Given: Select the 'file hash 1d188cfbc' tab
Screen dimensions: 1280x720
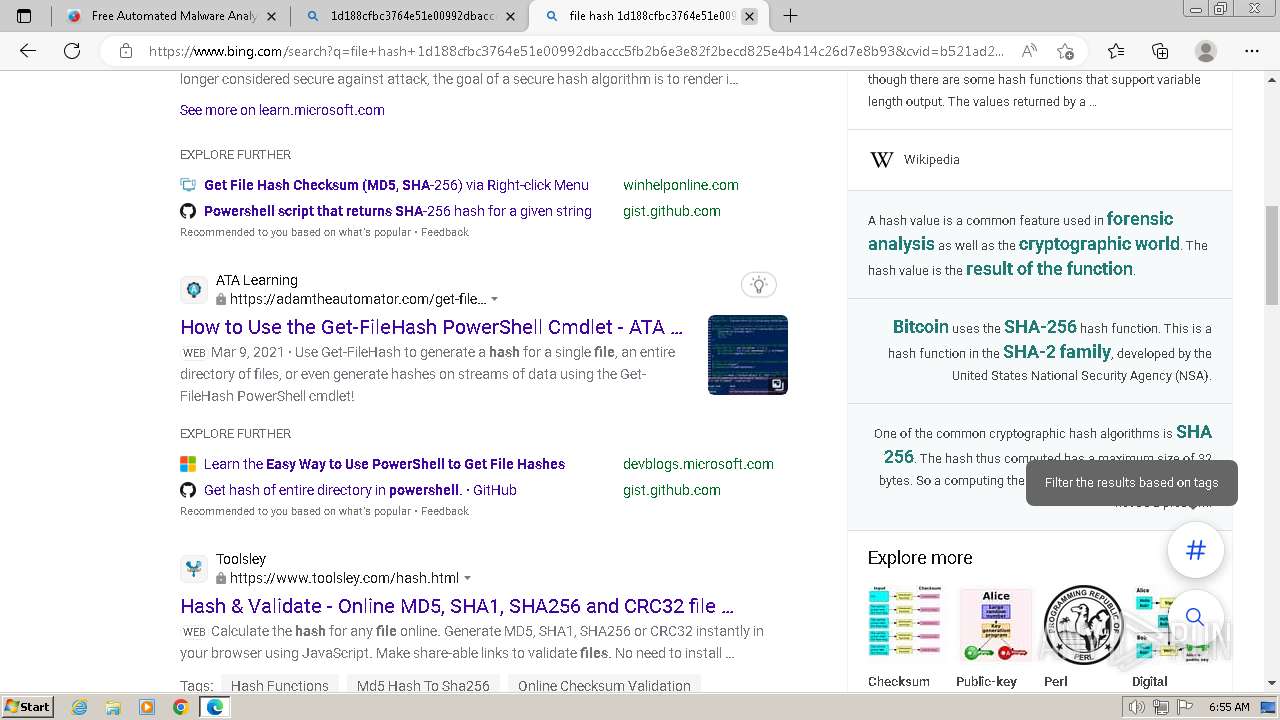Looking at the screenshot, I should 648,16.
